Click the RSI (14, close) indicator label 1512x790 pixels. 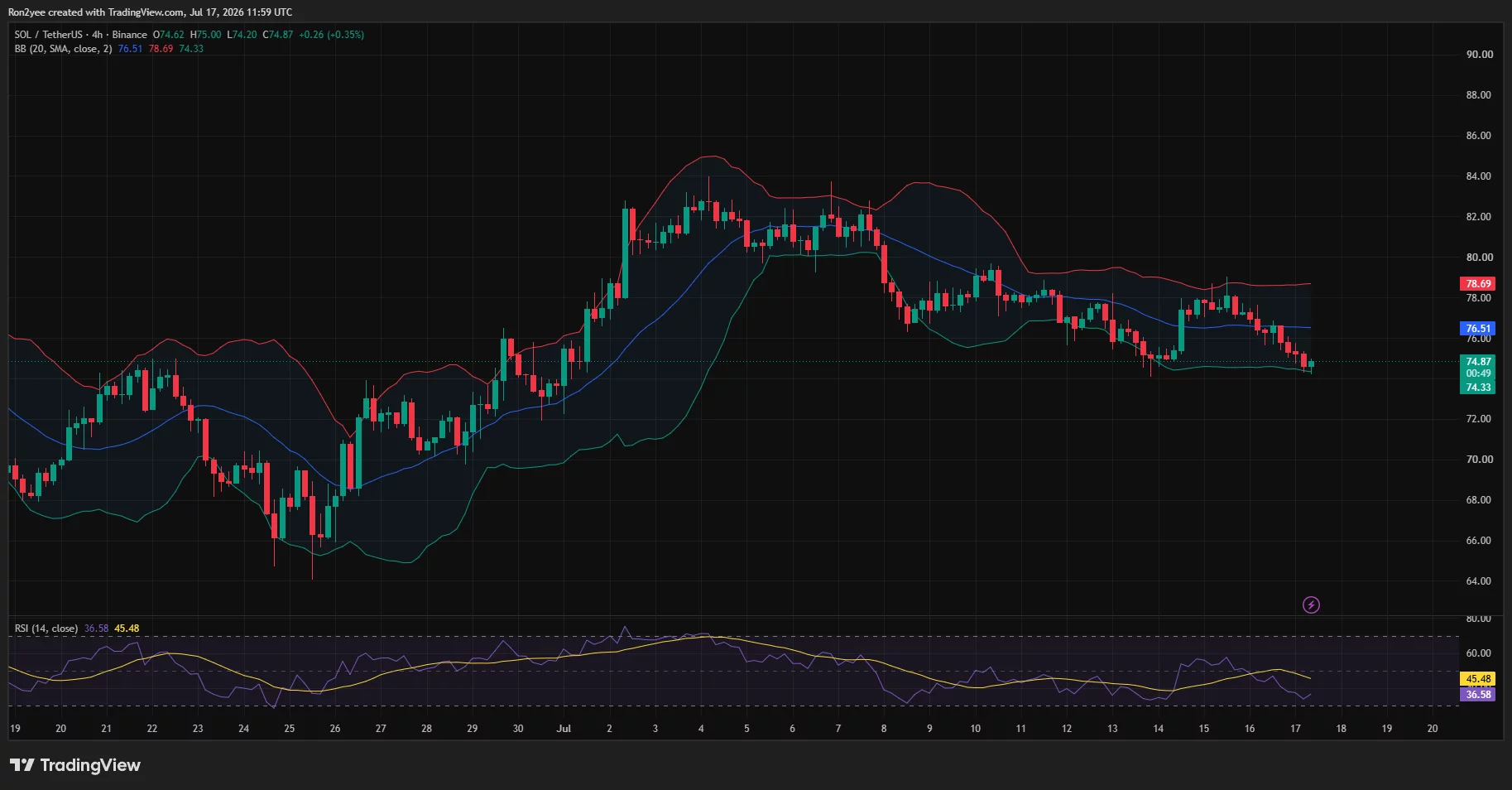pos(46,629)
